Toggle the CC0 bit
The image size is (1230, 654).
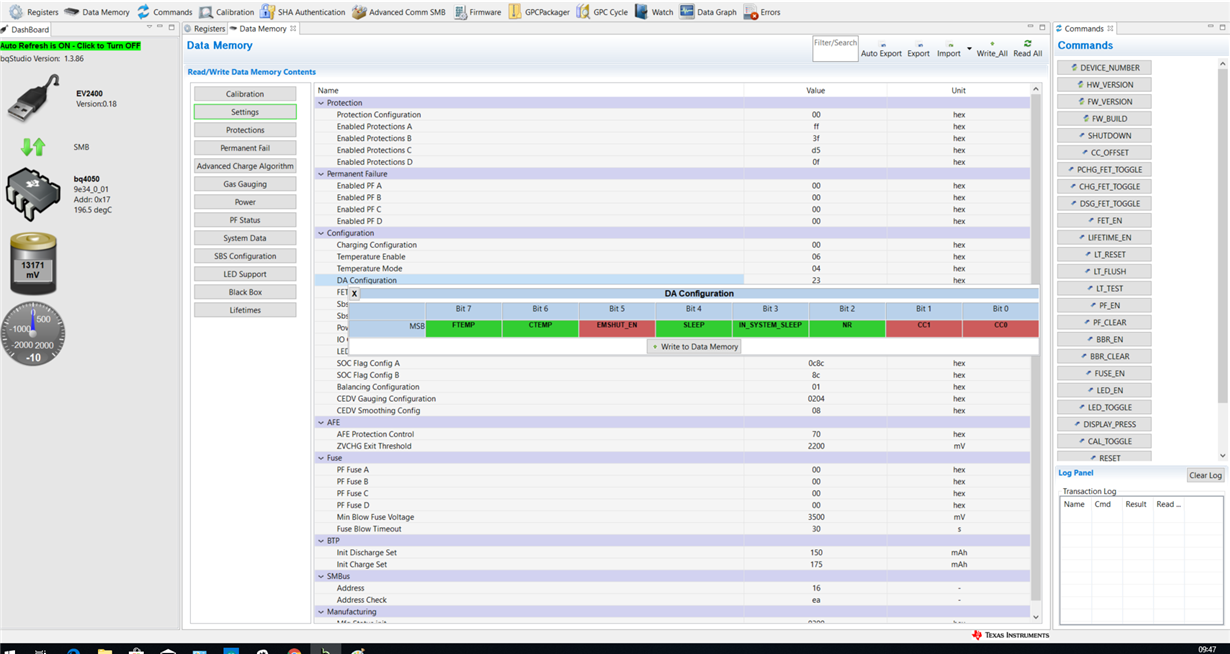1000,326
